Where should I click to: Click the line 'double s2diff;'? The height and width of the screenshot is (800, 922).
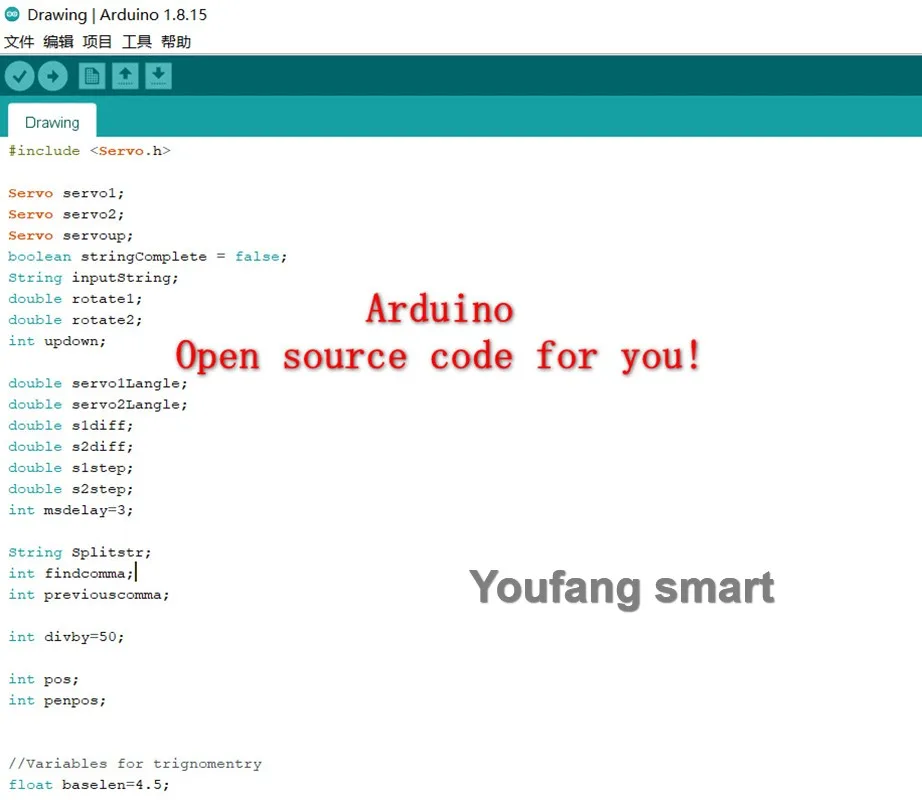click(x=71, y=447)
